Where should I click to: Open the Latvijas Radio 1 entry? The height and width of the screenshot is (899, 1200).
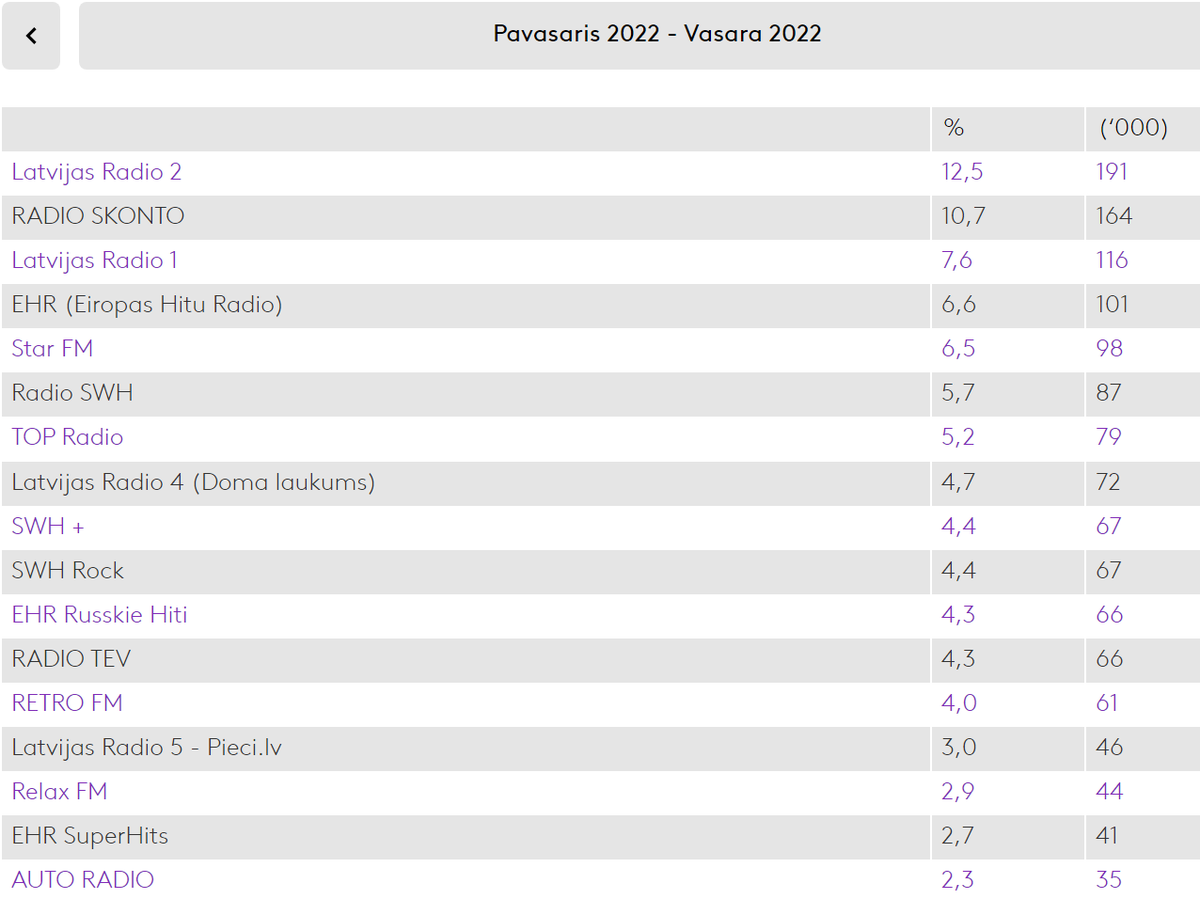(95, 260)
